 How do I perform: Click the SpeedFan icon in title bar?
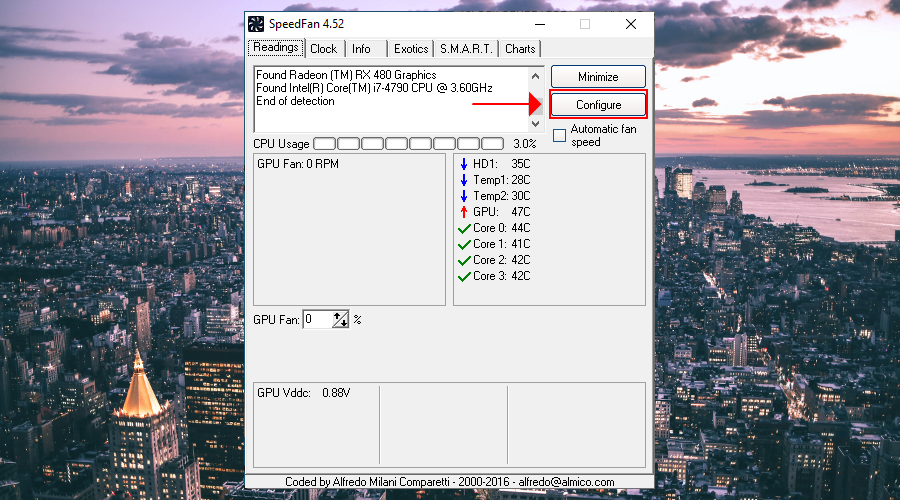click(x=257, y=24)
